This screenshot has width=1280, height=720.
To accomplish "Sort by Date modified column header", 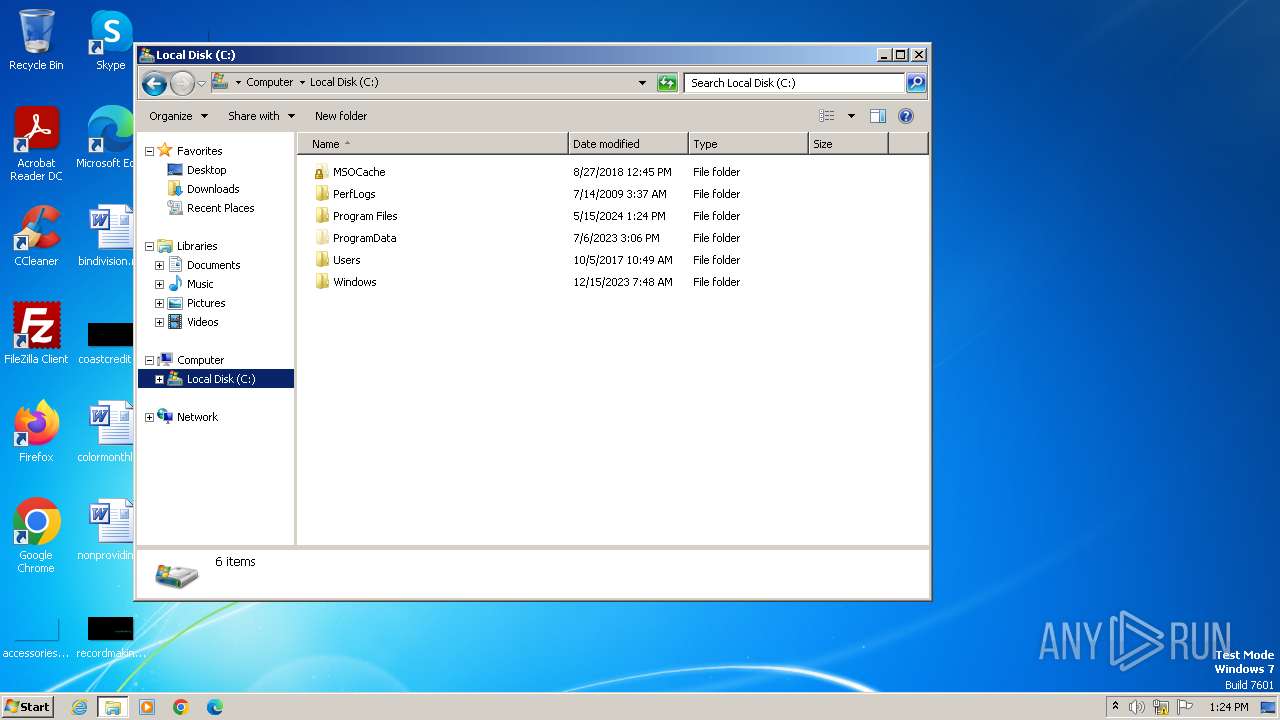I will (628, 144).
